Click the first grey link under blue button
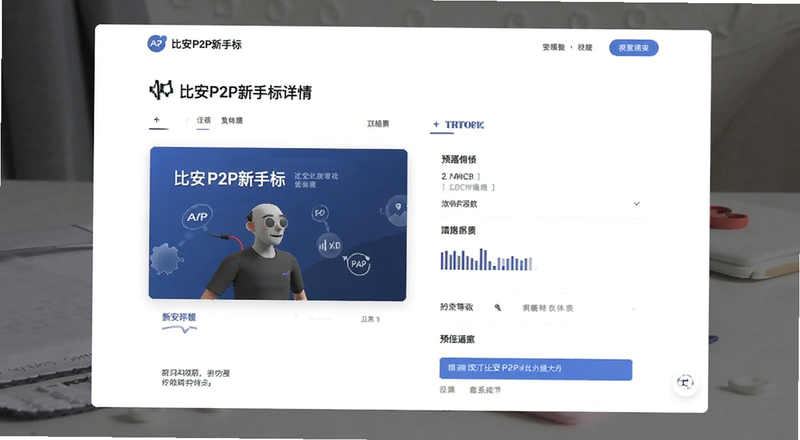 (447, 390)
